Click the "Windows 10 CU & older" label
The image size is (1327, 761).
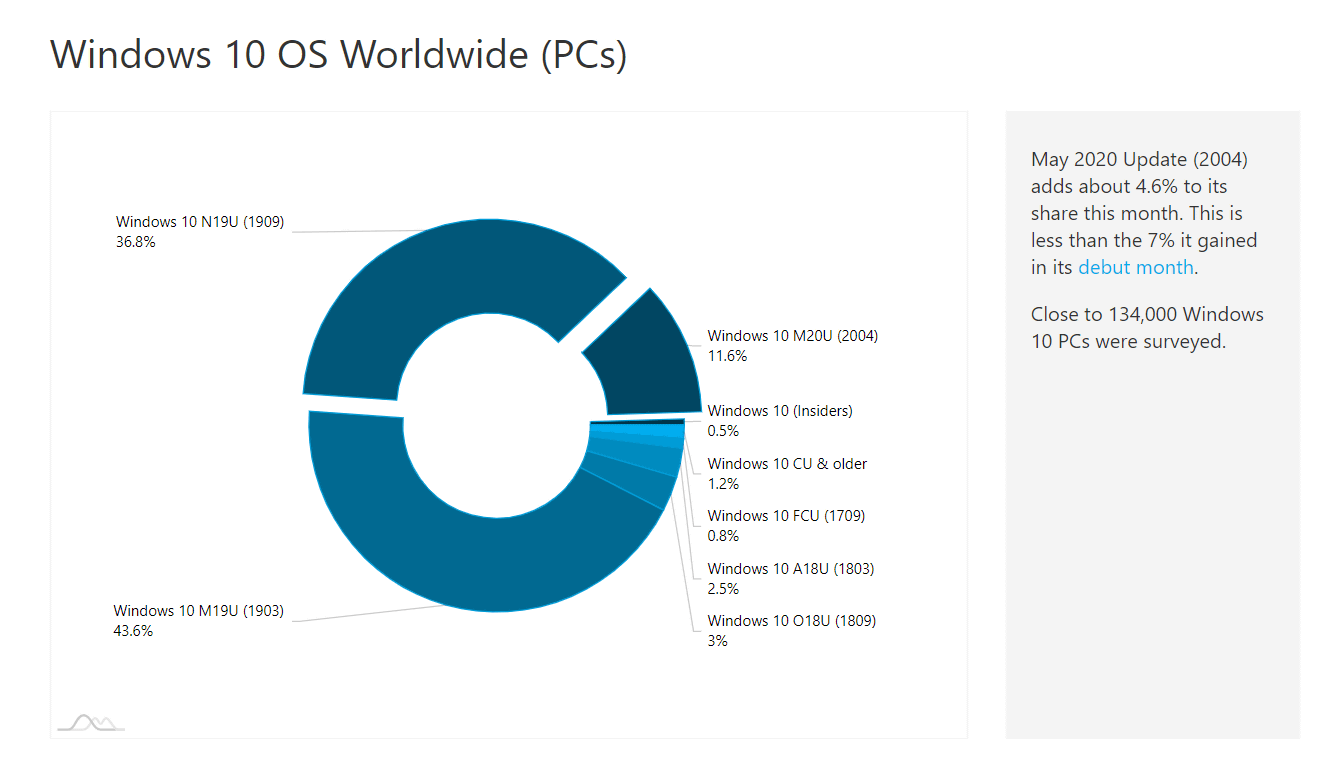pos(787,463)
